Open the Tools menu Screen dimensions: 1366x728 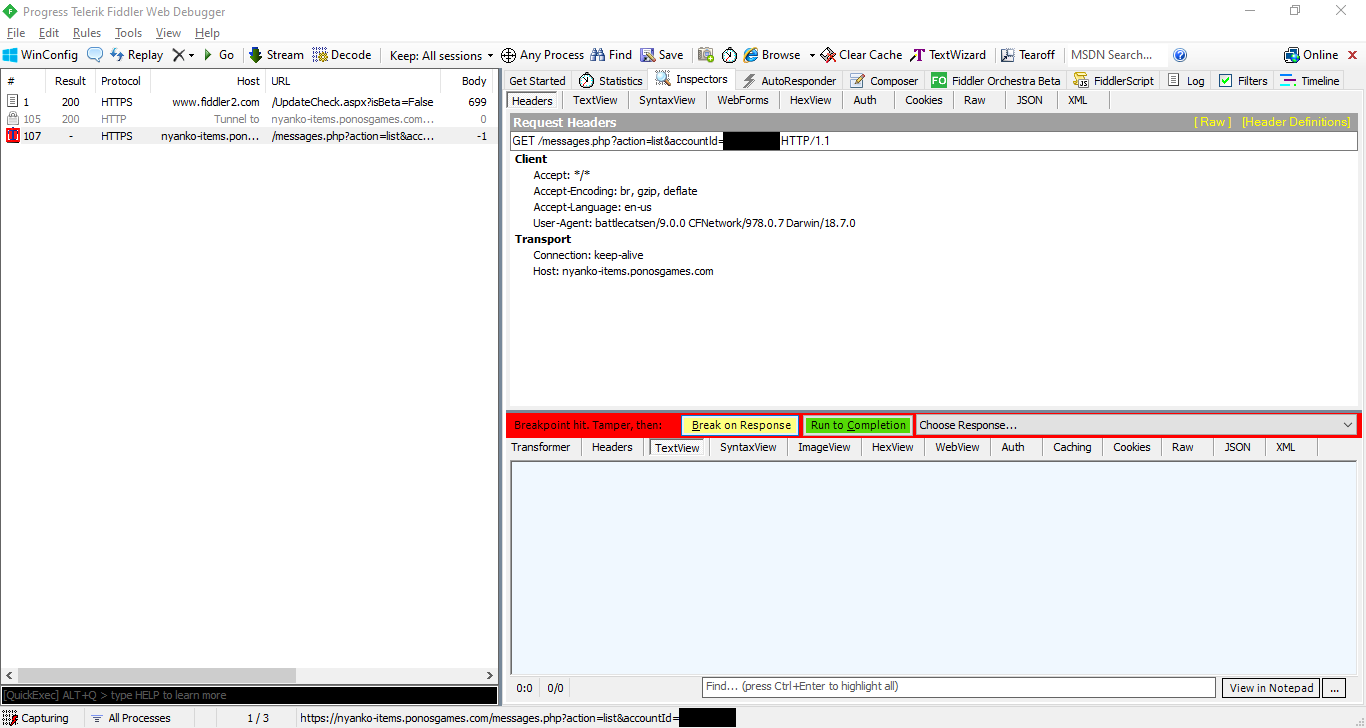(x=128, y=33)
